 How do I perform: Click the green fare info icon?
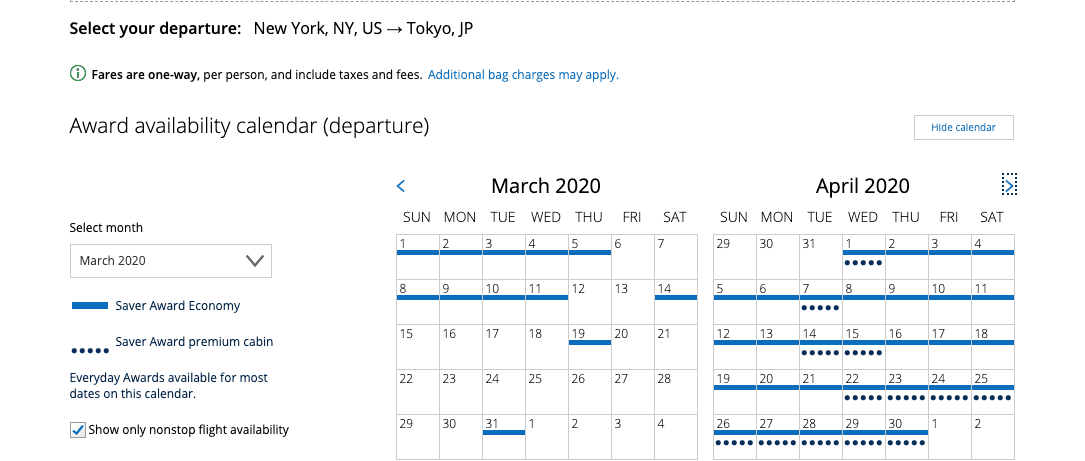(x=78, y=73)
